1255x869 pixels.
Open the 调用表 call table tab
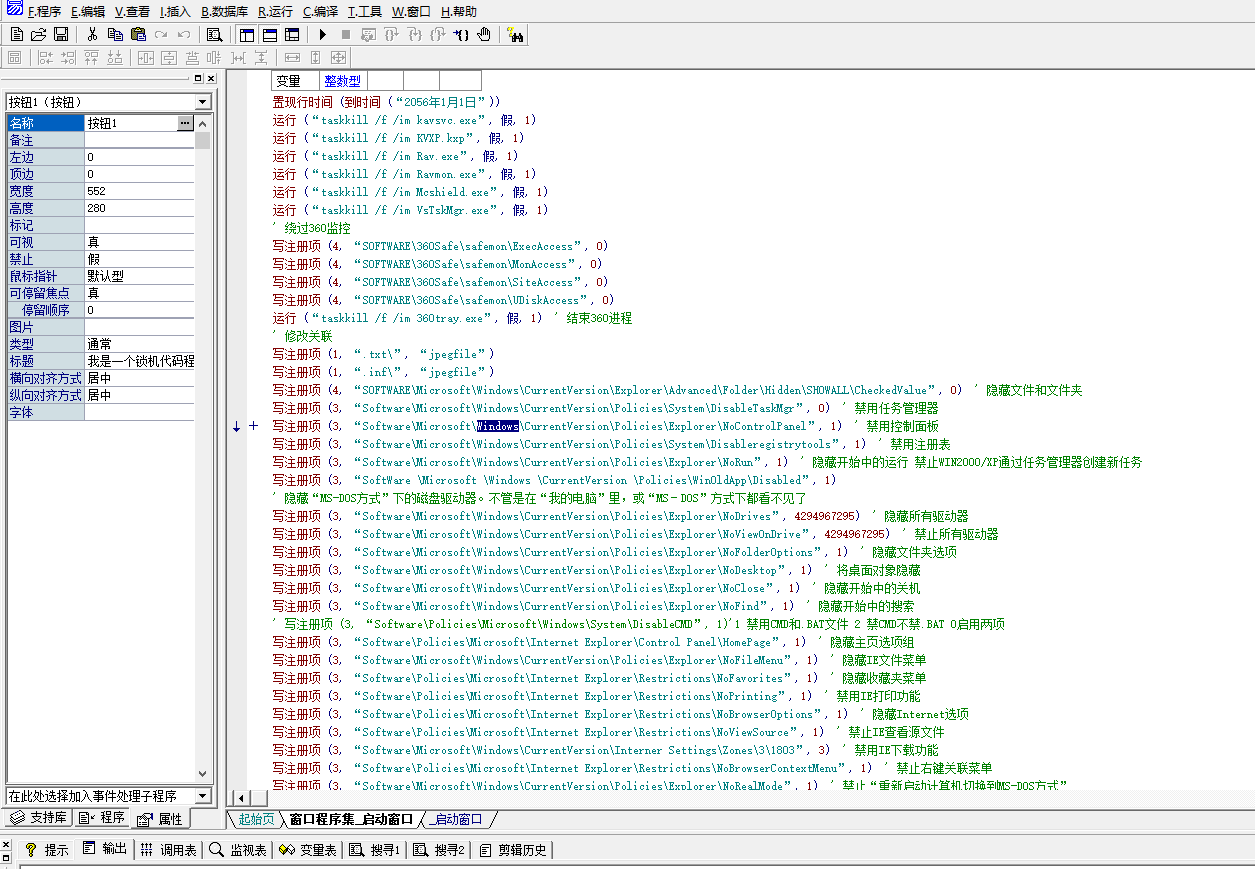click(168, 849)
